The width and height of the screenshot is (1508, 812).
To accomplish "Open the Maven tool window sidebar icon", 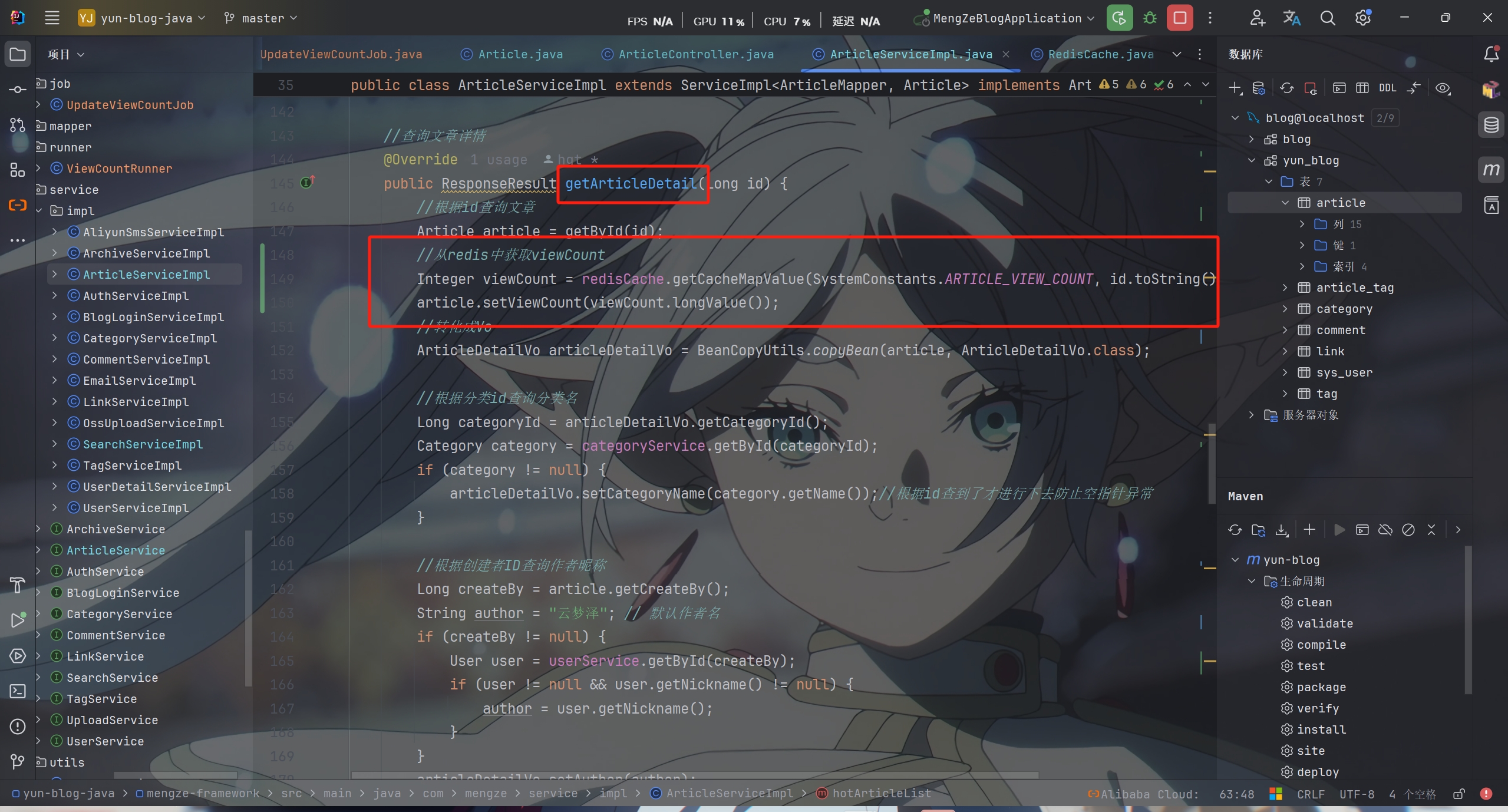I will [1491, 170].
